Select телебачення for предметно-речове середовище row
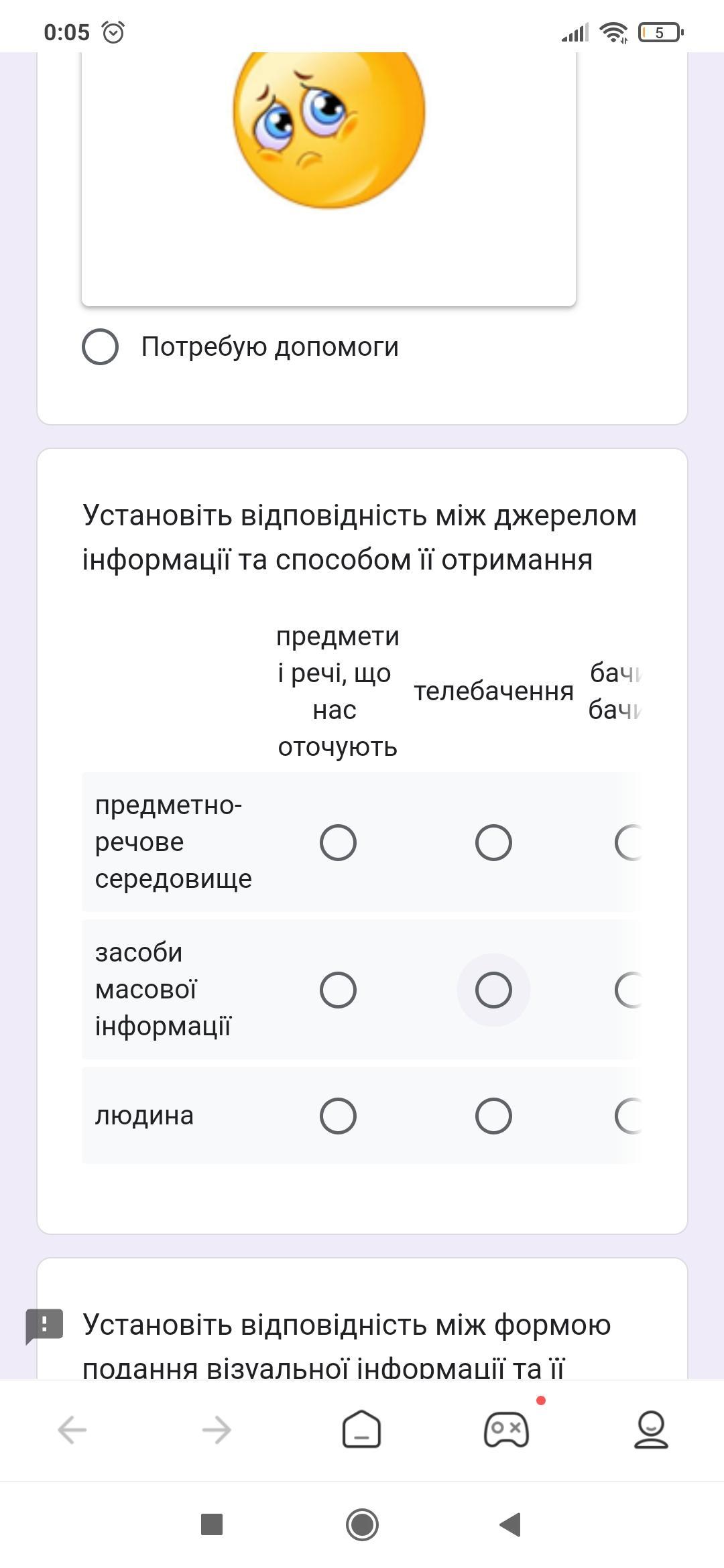This screenshot has width=724, height=1568. point(493,842)
